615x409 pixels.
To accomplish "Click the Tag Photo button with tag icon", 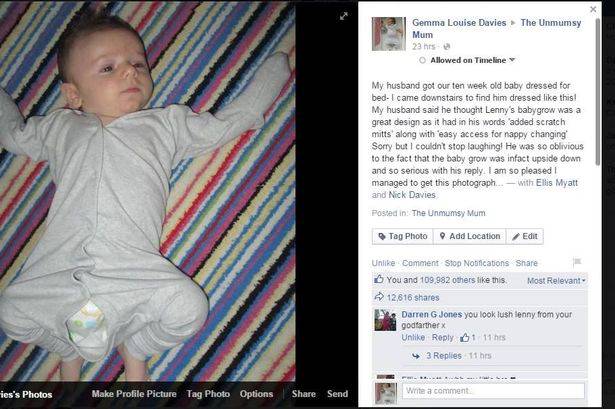I will 402,236.
